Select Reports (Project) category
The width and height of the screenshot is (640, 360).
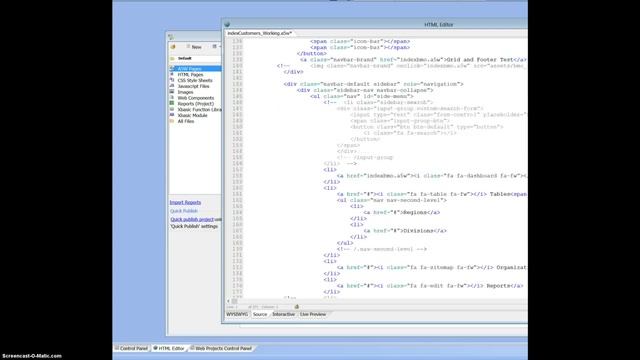tap(196, 104)
